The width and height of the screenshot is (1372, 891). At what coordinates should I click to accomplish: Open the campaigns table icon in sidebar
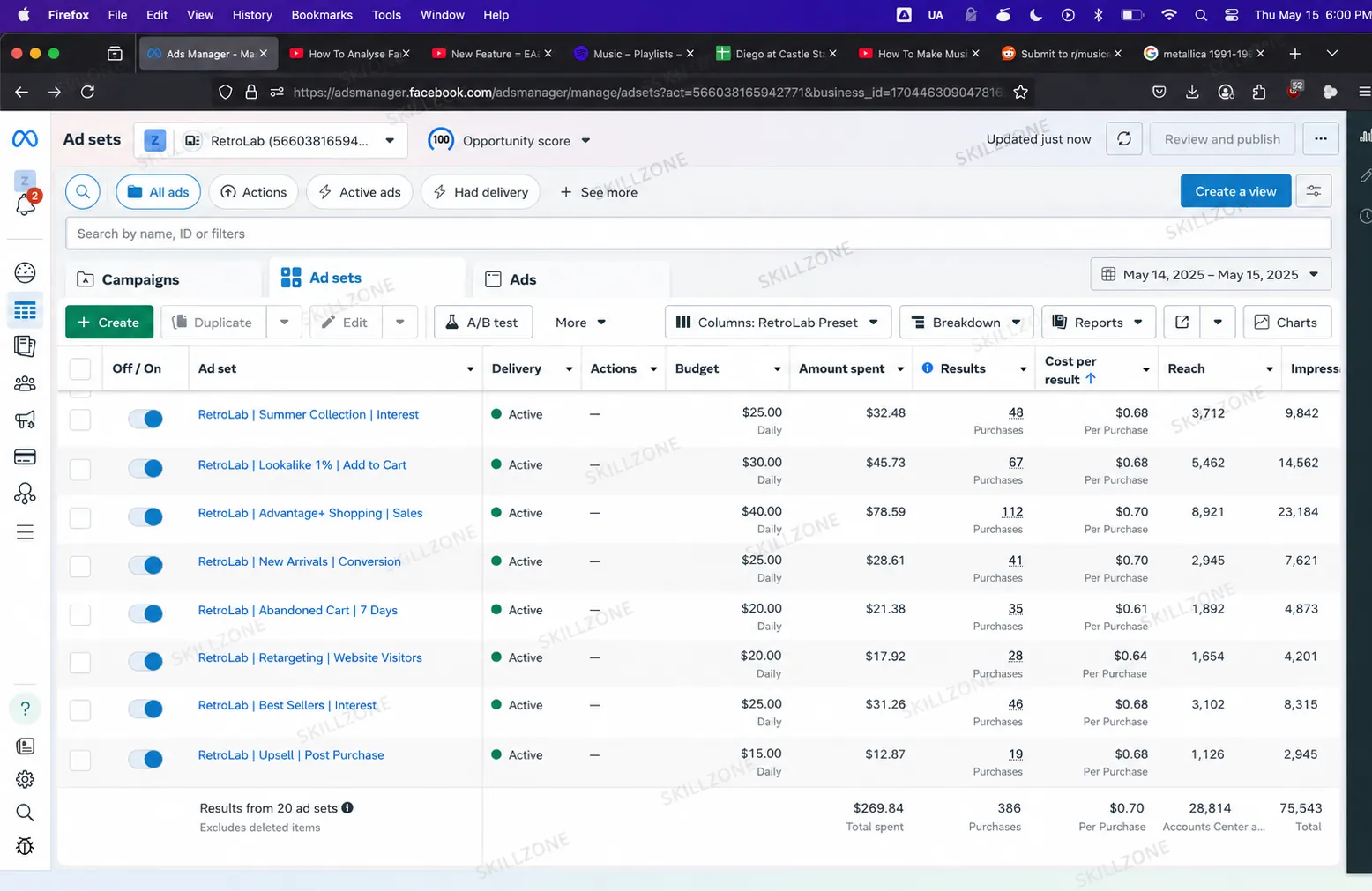(25, 310)
